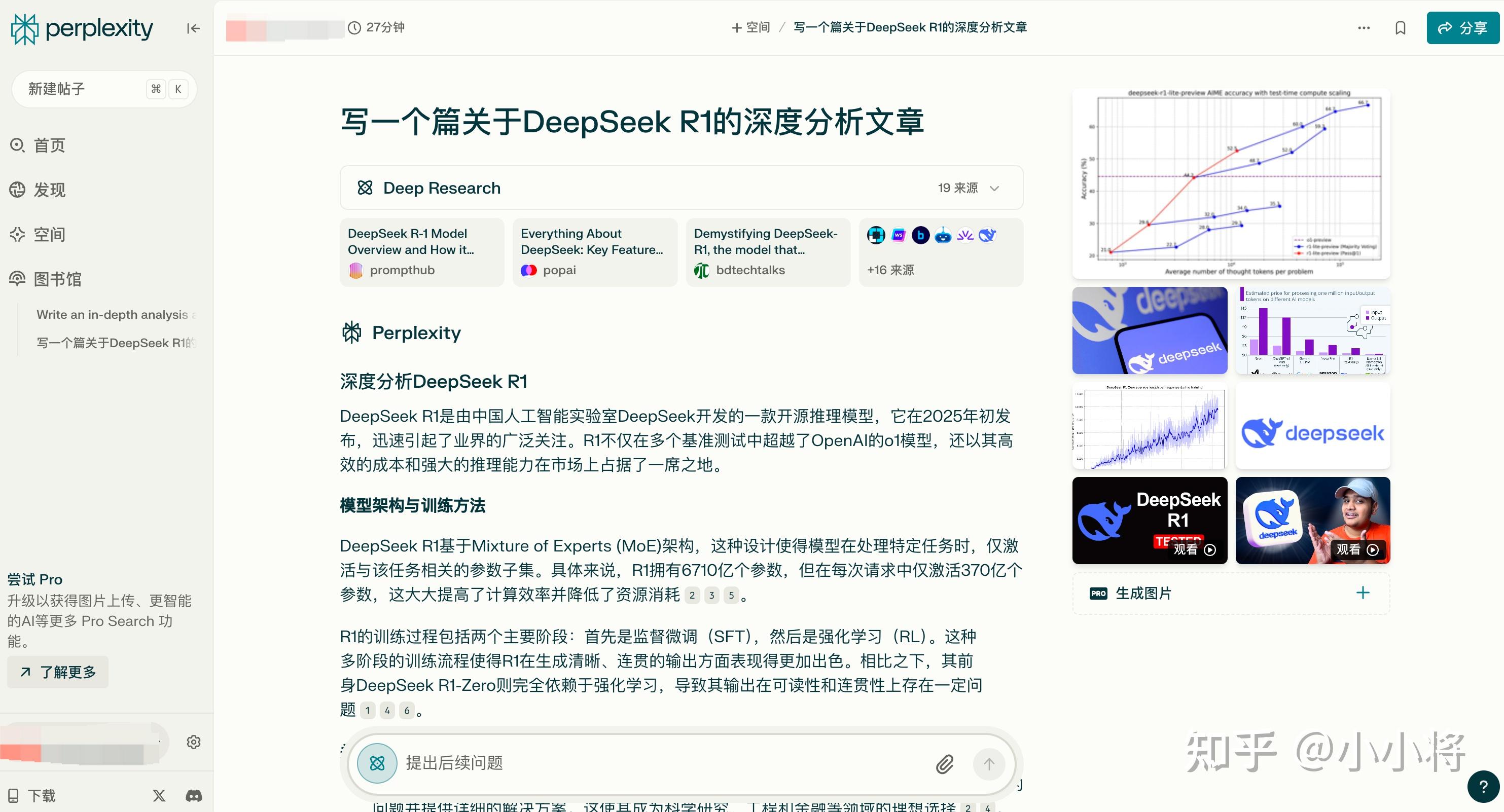Image resolution: width=1504 pixels, height=812 pixels.
Task: Click the help question mark button
Action: click(x=1484, y=787)
